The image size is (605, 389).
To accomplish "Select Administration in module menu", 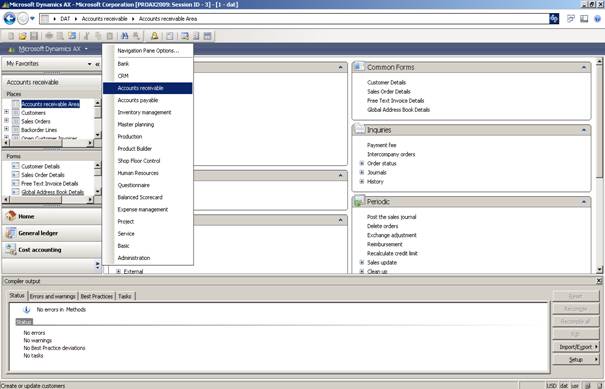I will (x=148, y=258).
